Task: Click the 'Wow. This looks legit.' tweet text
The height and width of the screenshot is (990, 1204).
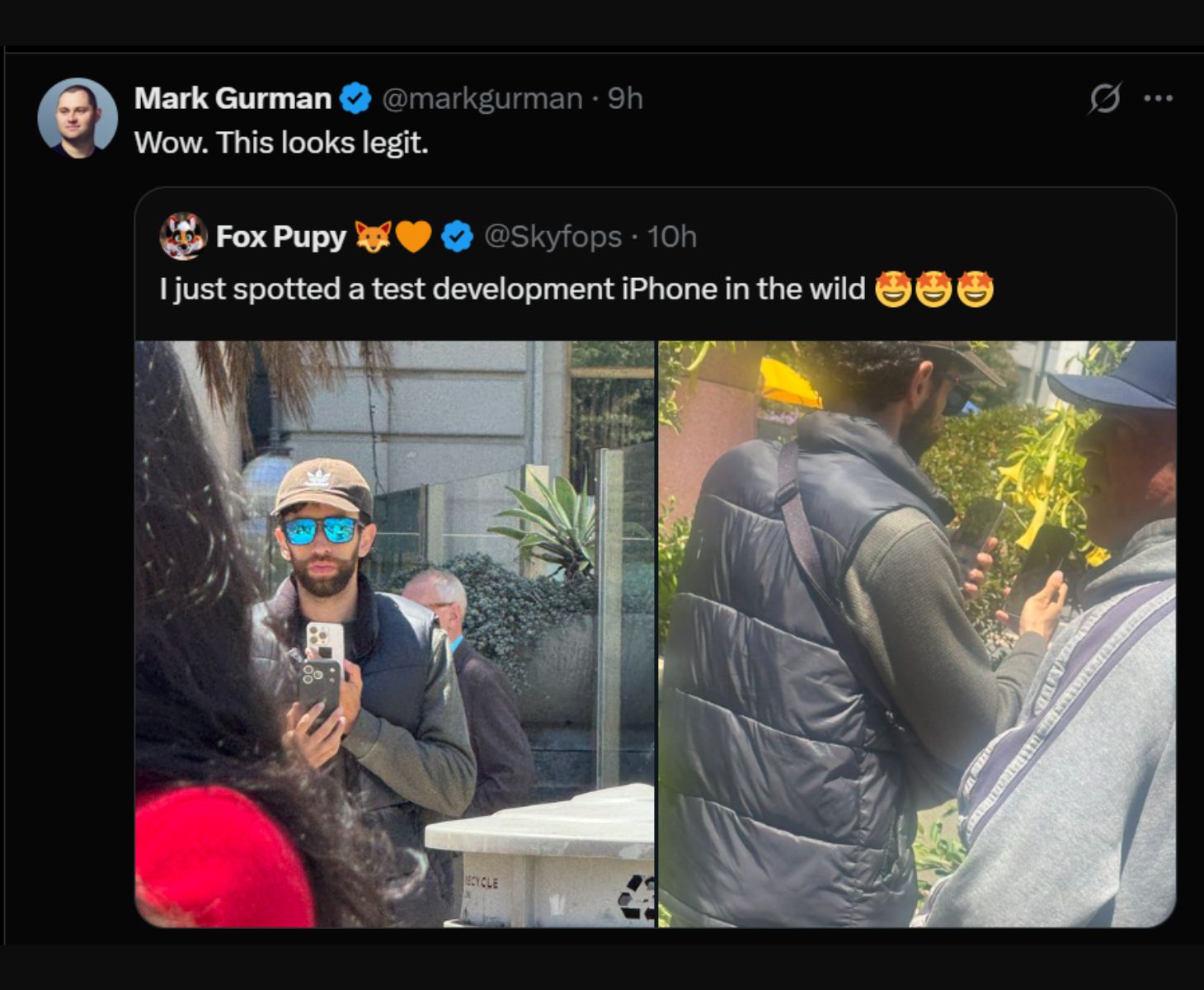Action: click(282, 143)
